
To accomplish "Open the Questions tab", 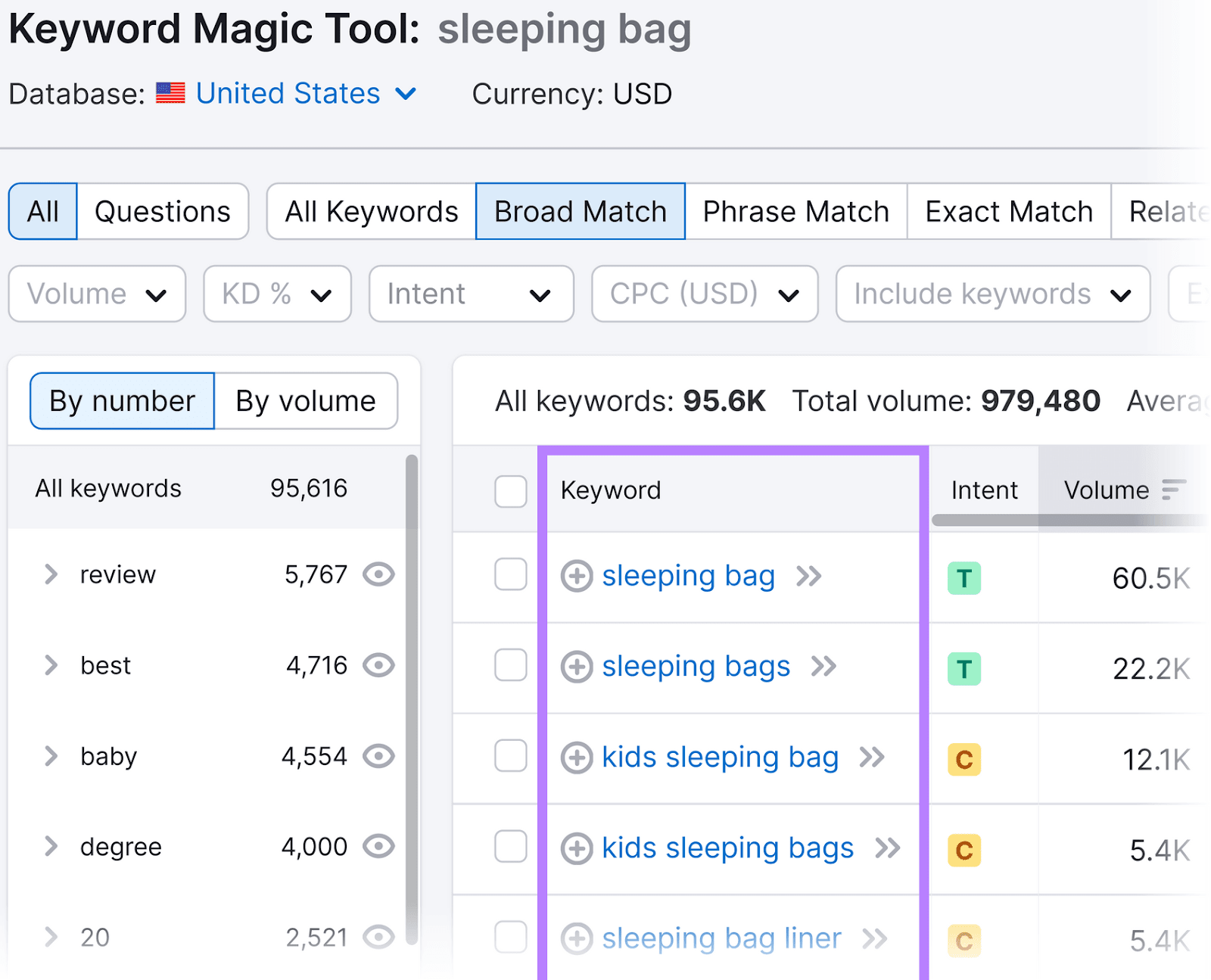I will 162,212.
